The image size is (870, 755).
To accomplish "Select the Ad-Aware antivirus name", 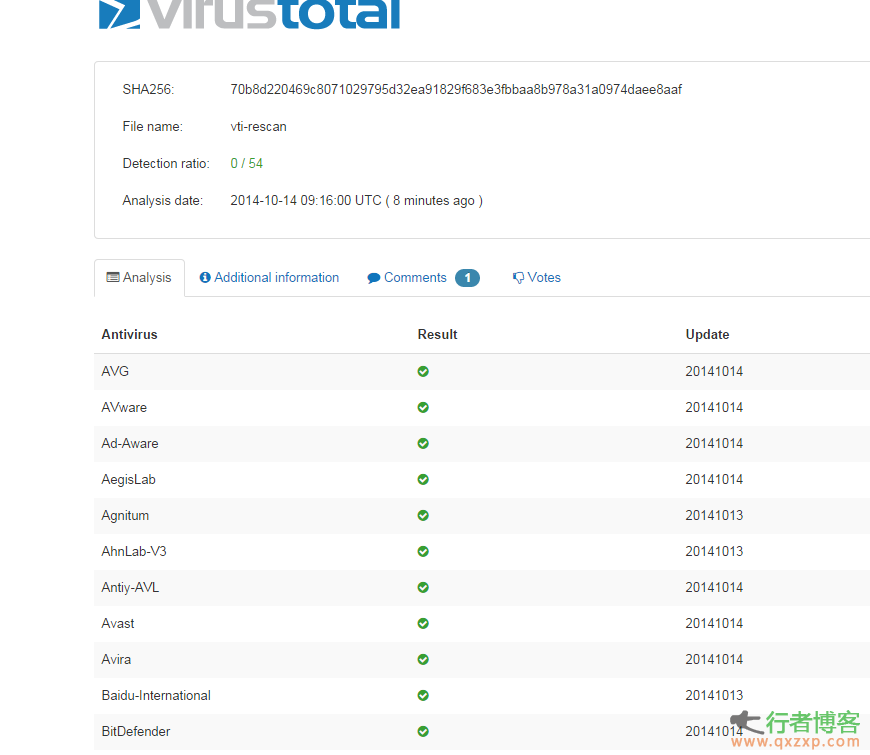I will pos(130,444).
